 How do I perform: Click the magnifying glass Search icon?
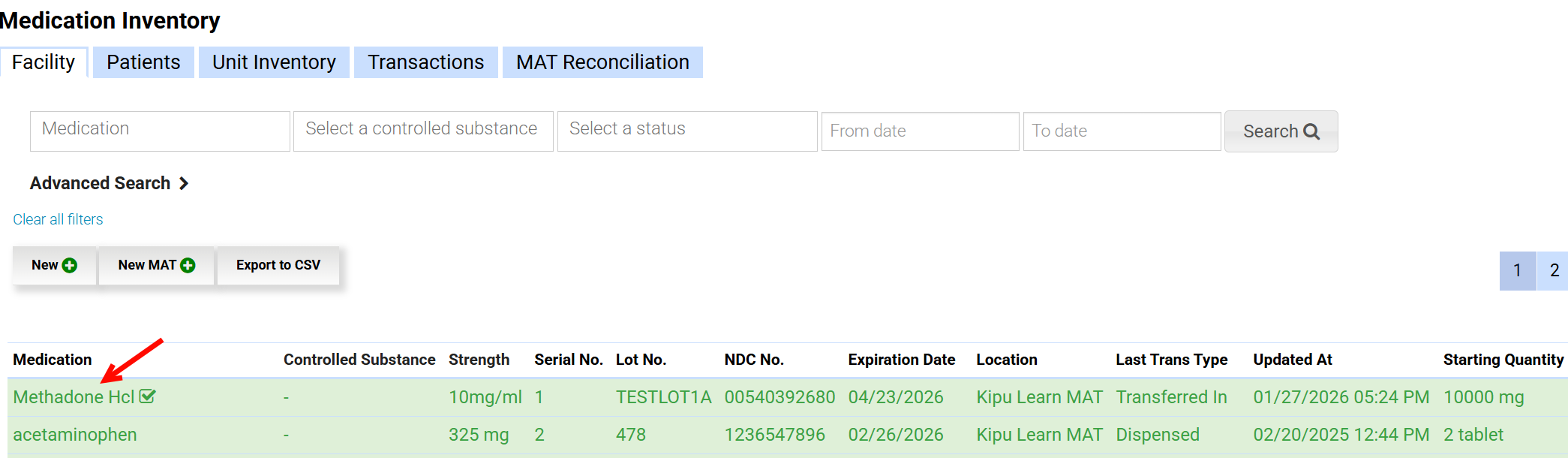tap(1311, 131)
